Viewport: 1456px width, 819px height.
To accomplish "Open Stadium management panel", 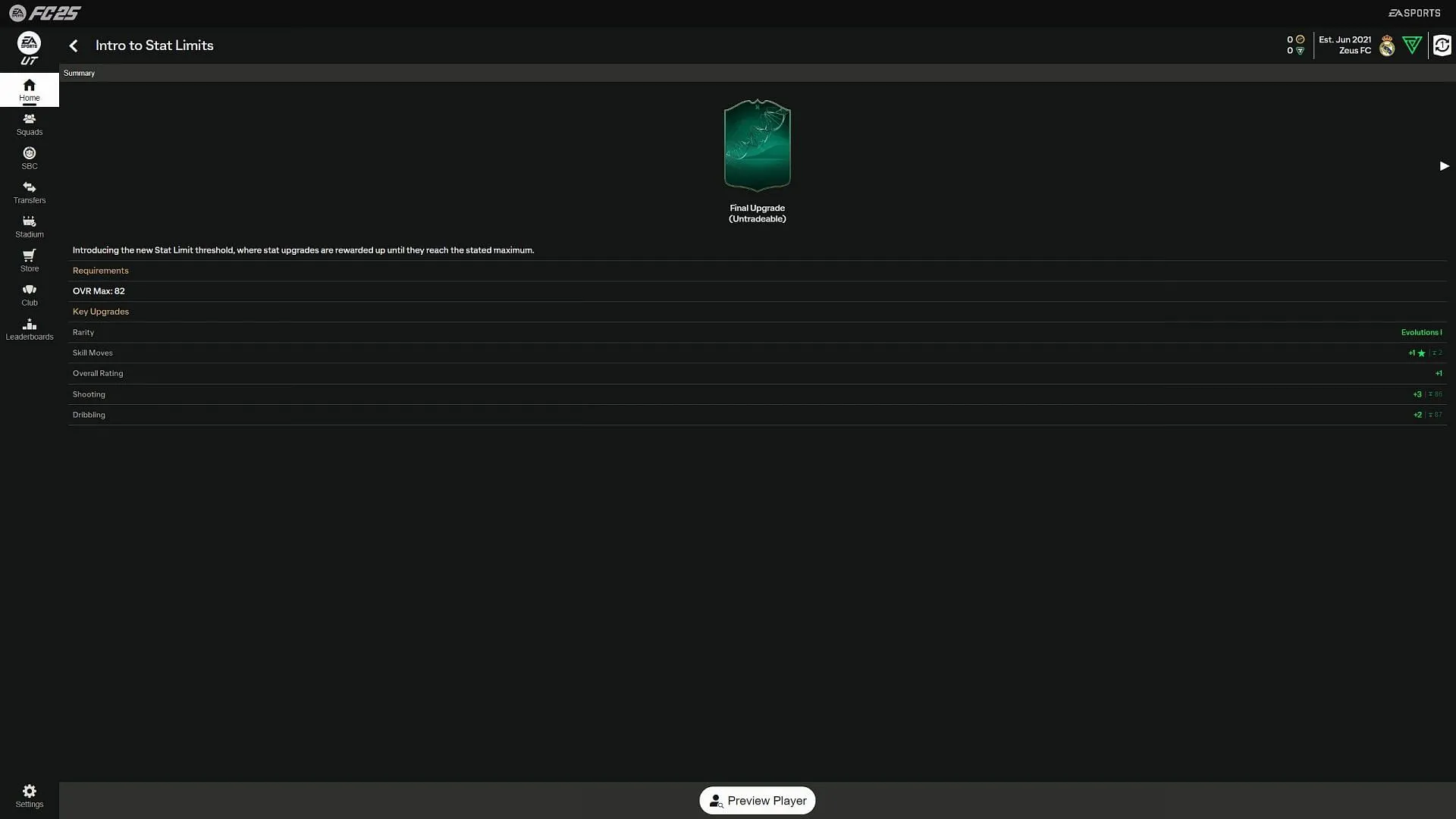I will click(29, 225).
